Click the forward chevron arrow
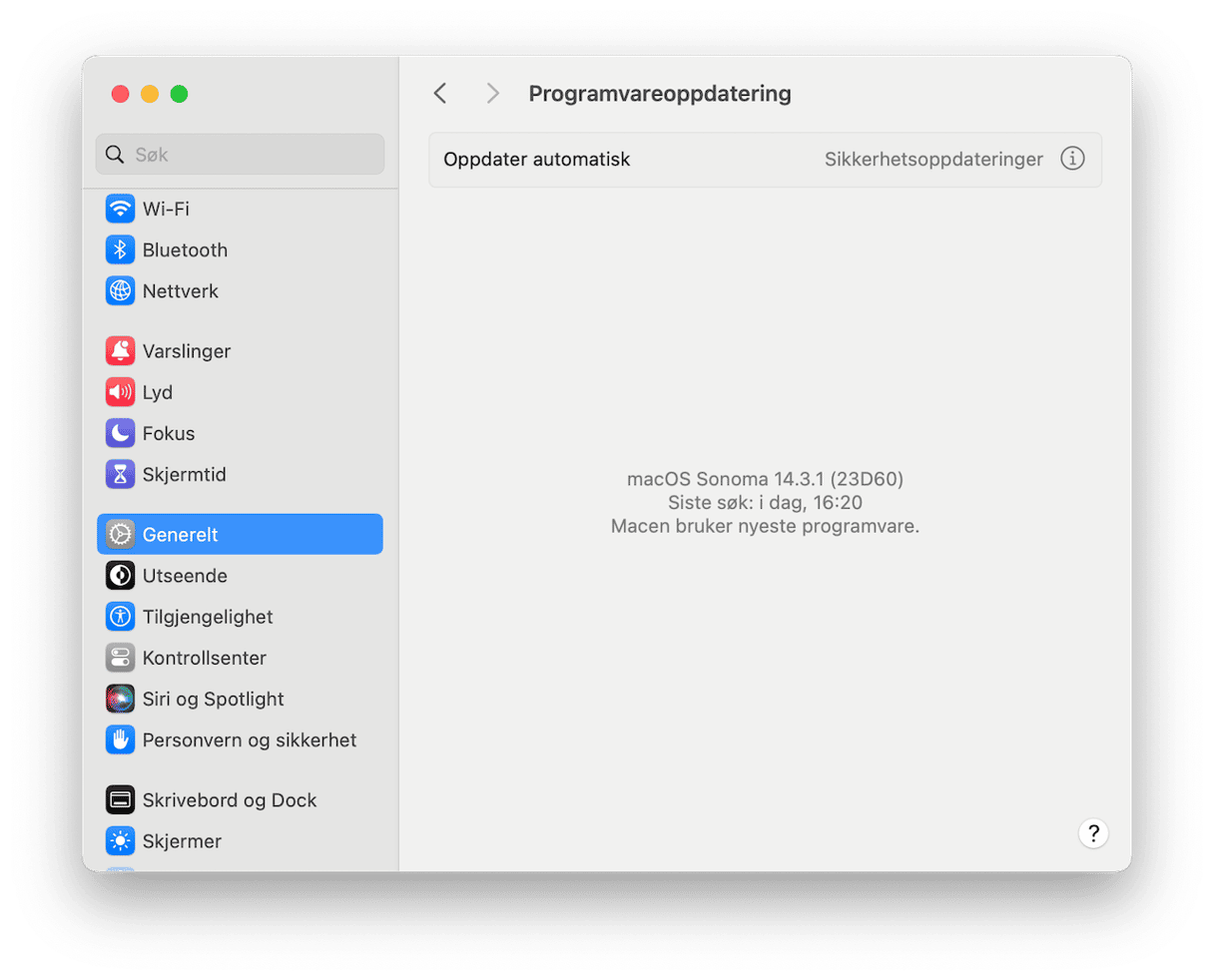Image resolution: width=1214 pixels, height=980 pixels. coord(492,94)
